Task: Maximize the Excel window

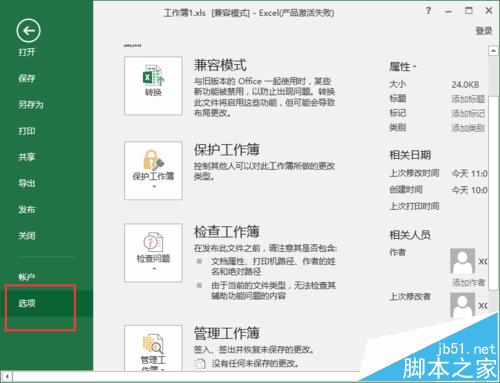Action: (469, 11)
